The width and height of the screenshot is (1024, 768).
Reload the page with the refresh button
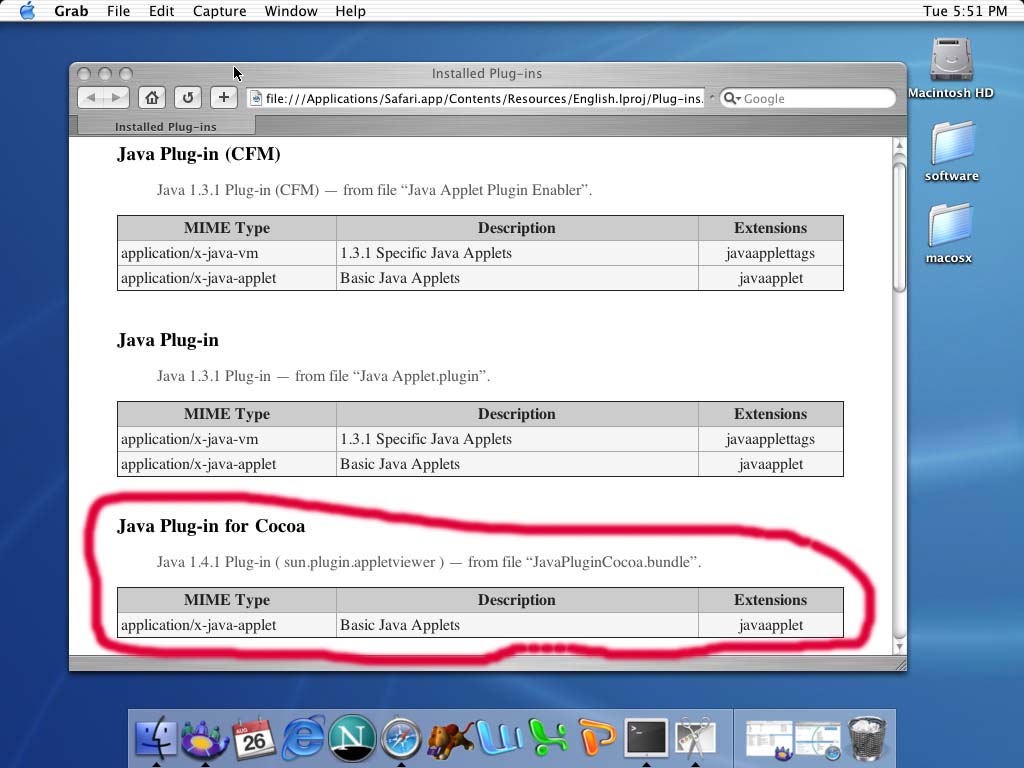coord(187,97)
